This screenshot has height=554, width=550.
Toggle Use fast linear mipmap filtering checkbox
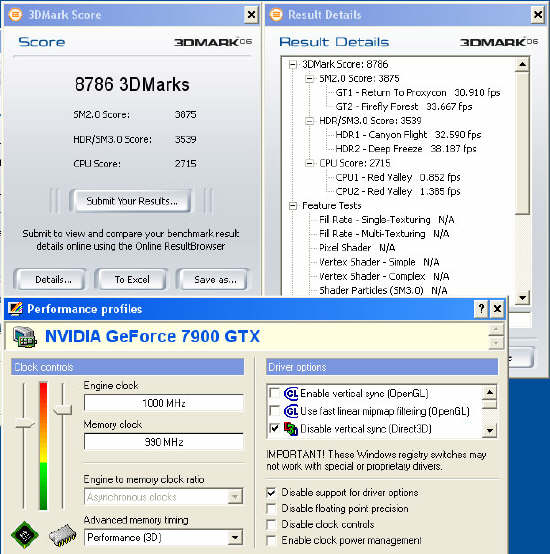274,411
